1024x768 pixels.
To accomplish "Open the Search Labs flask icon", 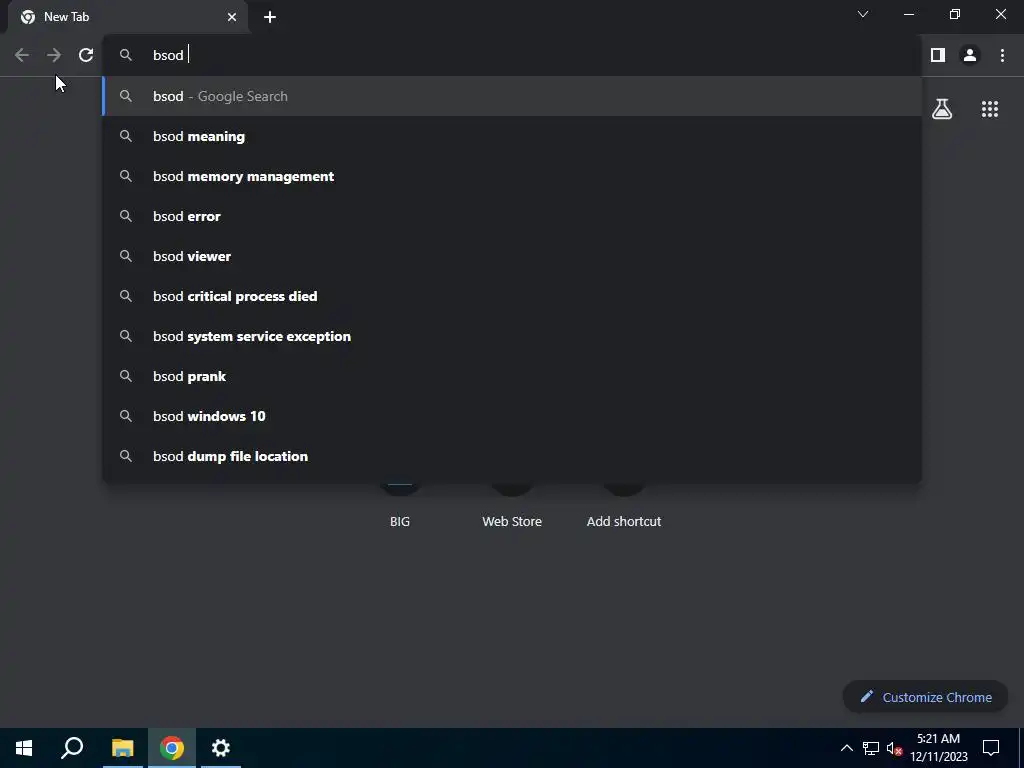I will (942, 109).
